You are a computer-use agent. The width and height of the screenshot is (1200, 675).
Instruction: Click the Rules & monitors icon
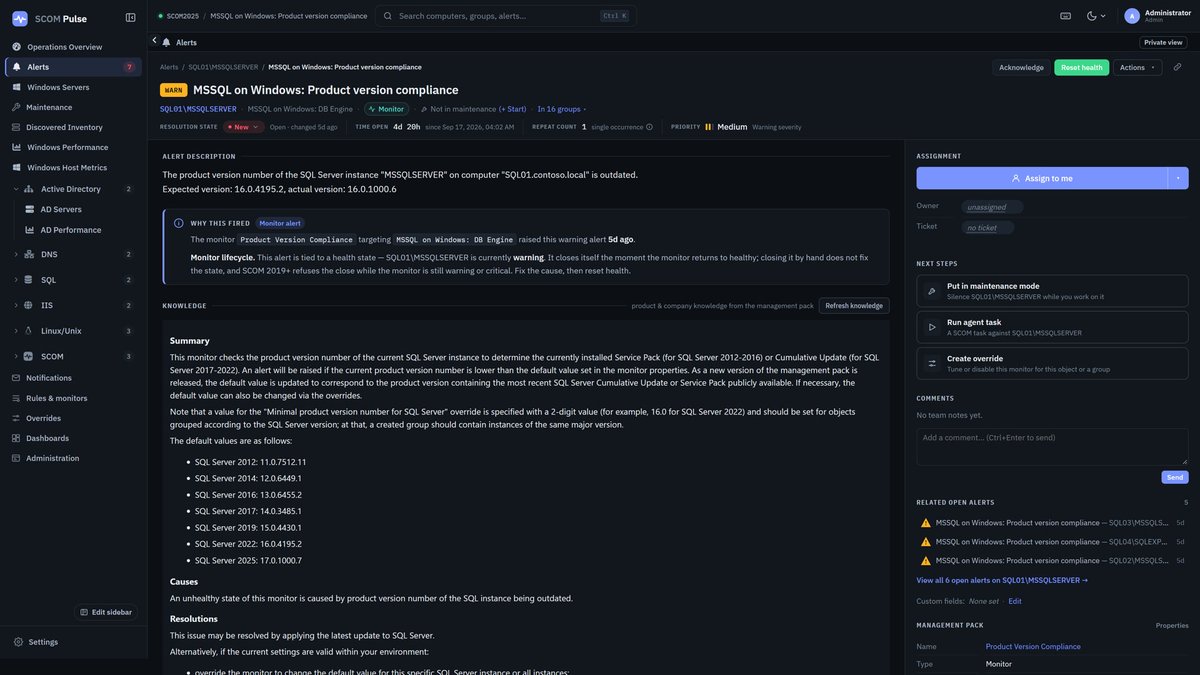click(17, 398)
